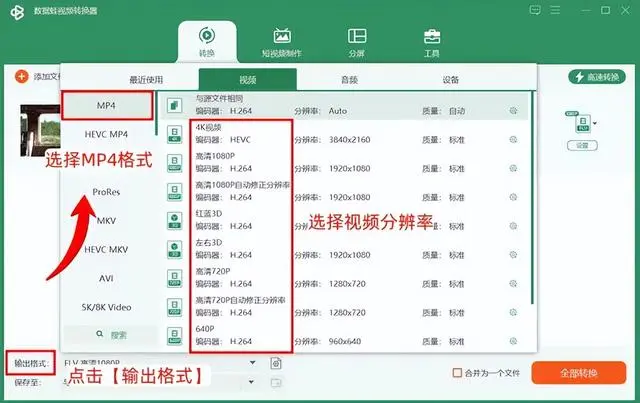Click the 设置 button under format icon
Screen dimensions: 640x403
[x=582, y=145]
